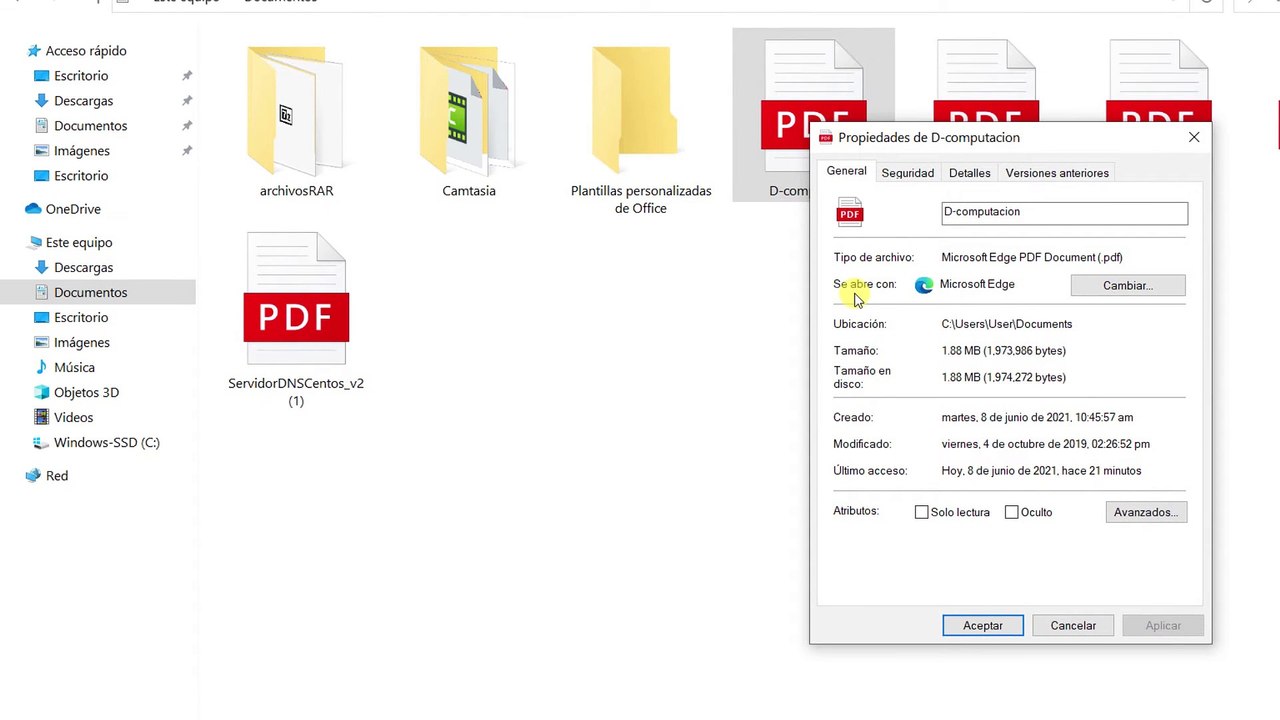Select the ServidorDNSCentos_v2 (1) PDF file icon
Image resolution: width=1280 pixels, height=720 pixels.
296,300
